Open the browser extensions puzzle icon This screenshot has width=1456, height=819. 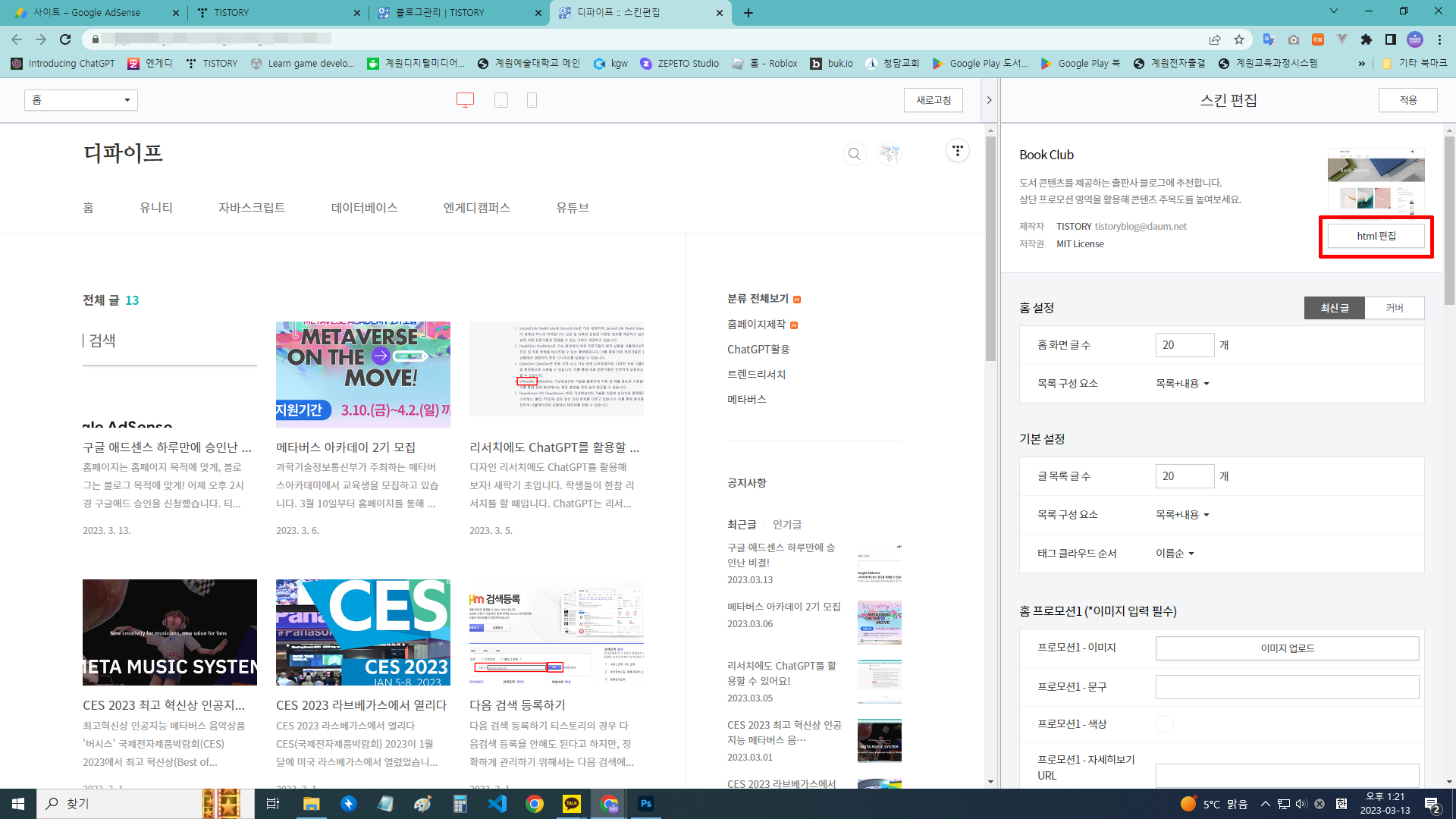[x=1367, y=39]
